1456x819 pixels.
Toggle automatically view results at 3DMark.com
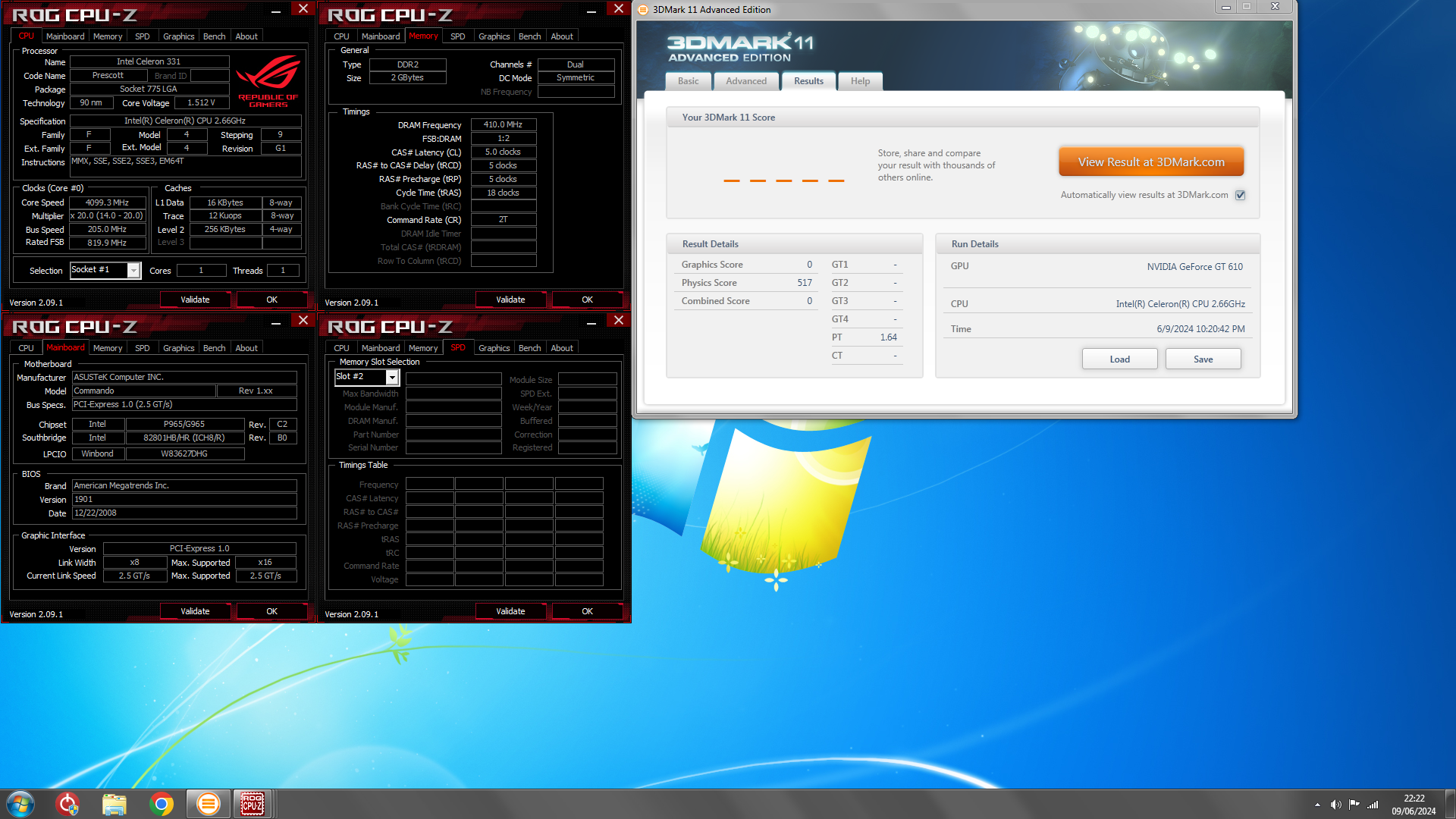[x=1241, y=195]
